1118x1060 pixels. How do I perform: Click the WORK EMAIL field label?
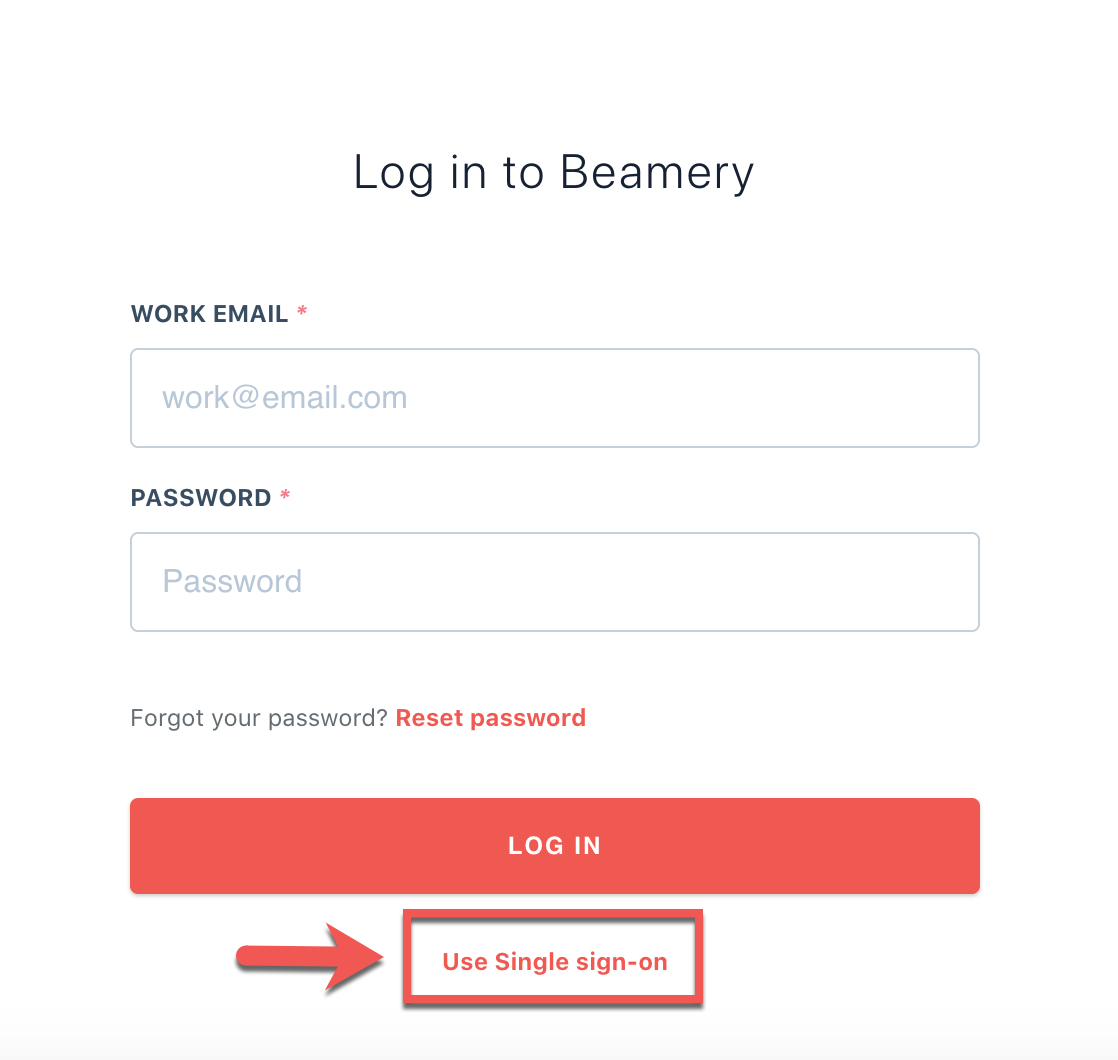pyautogui.click(x=209, y=314)
